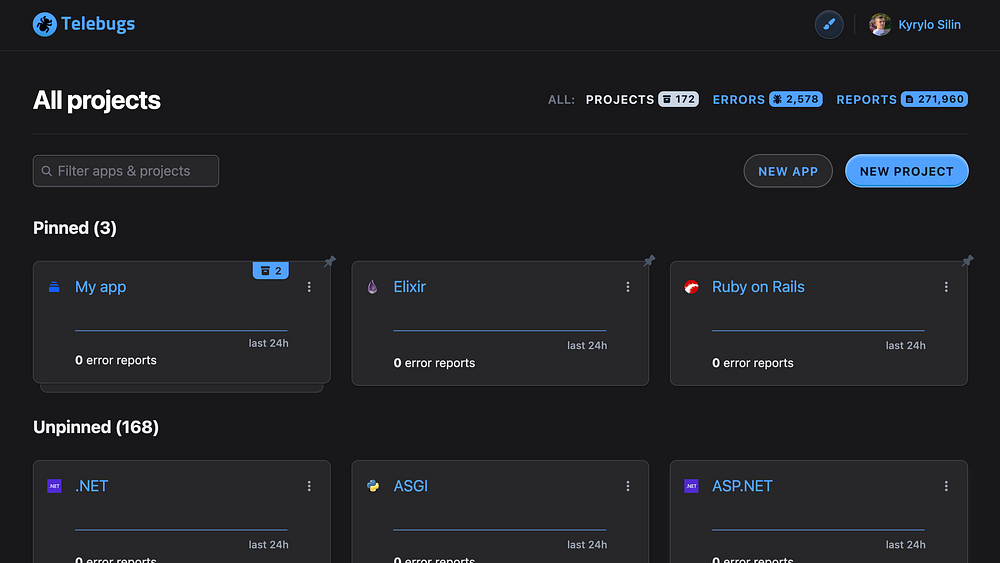Image resolution: width=1000 pixels, height=563 pixels.
Task: Click the search magnifier icon
Action: click(47, 171)
